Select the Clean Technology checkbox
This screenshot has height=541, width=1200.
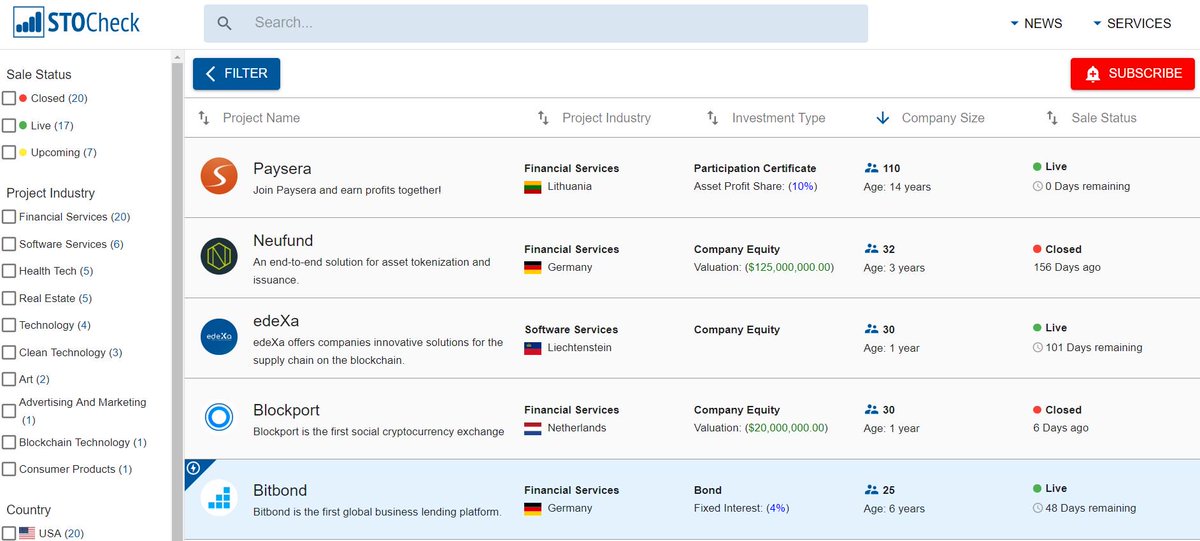point(9,352)
